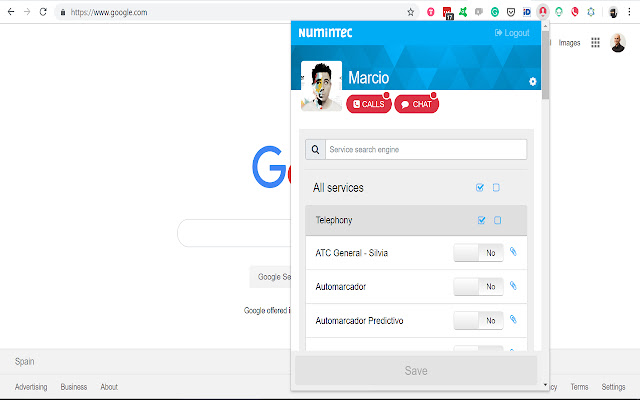Check the Telephony select-all checkbox
This screenshot has height=400, width=640.
pyautogui.click(x=482, y=220)
